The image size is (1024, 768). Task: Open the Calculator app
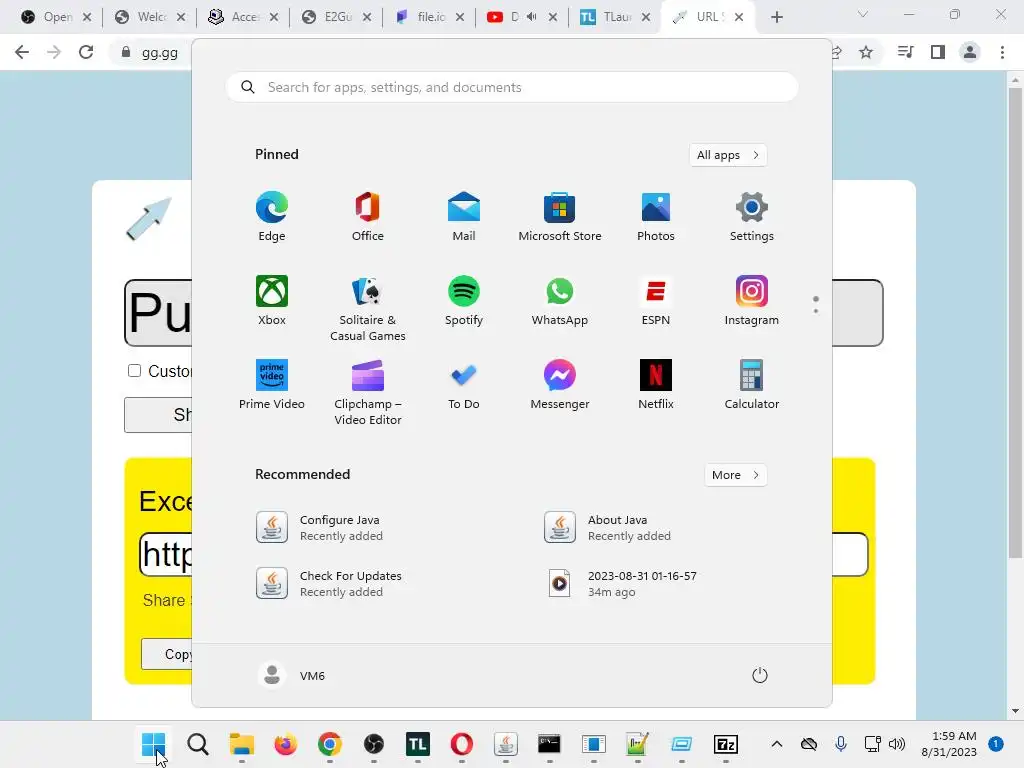click(752, 385)
